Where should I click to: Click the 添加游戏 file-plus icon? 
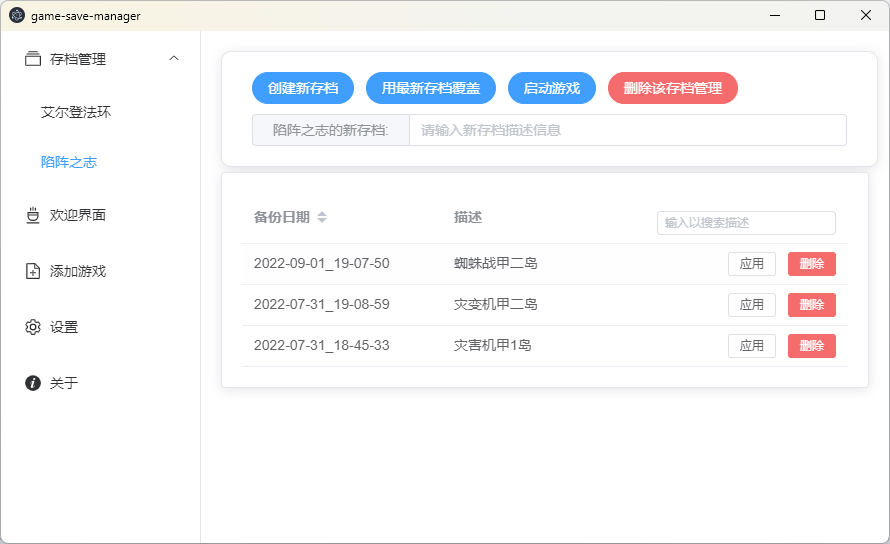(33, 271)
